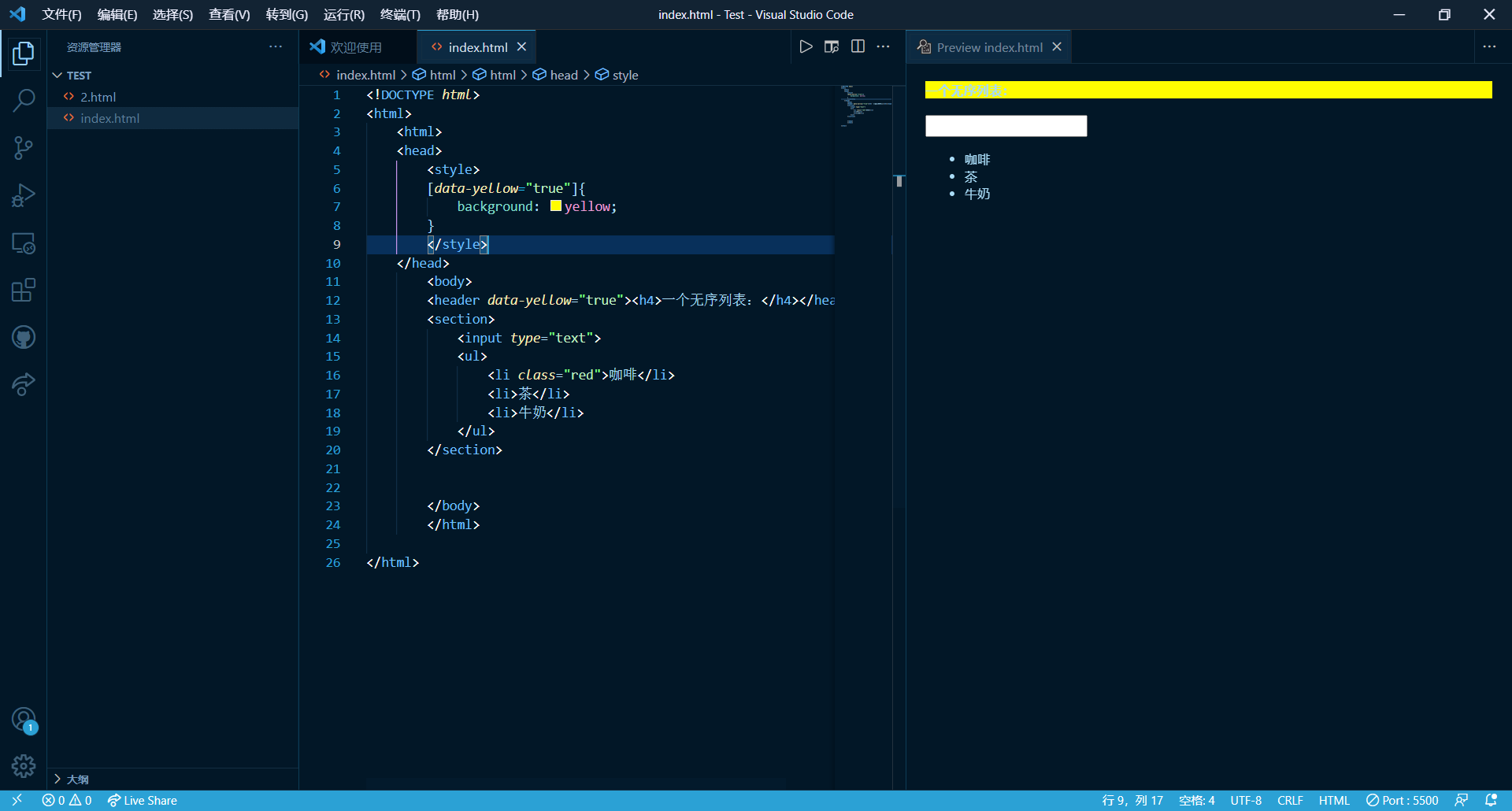
Task: Open the 转到(G) menu
Action: (287, 15)
